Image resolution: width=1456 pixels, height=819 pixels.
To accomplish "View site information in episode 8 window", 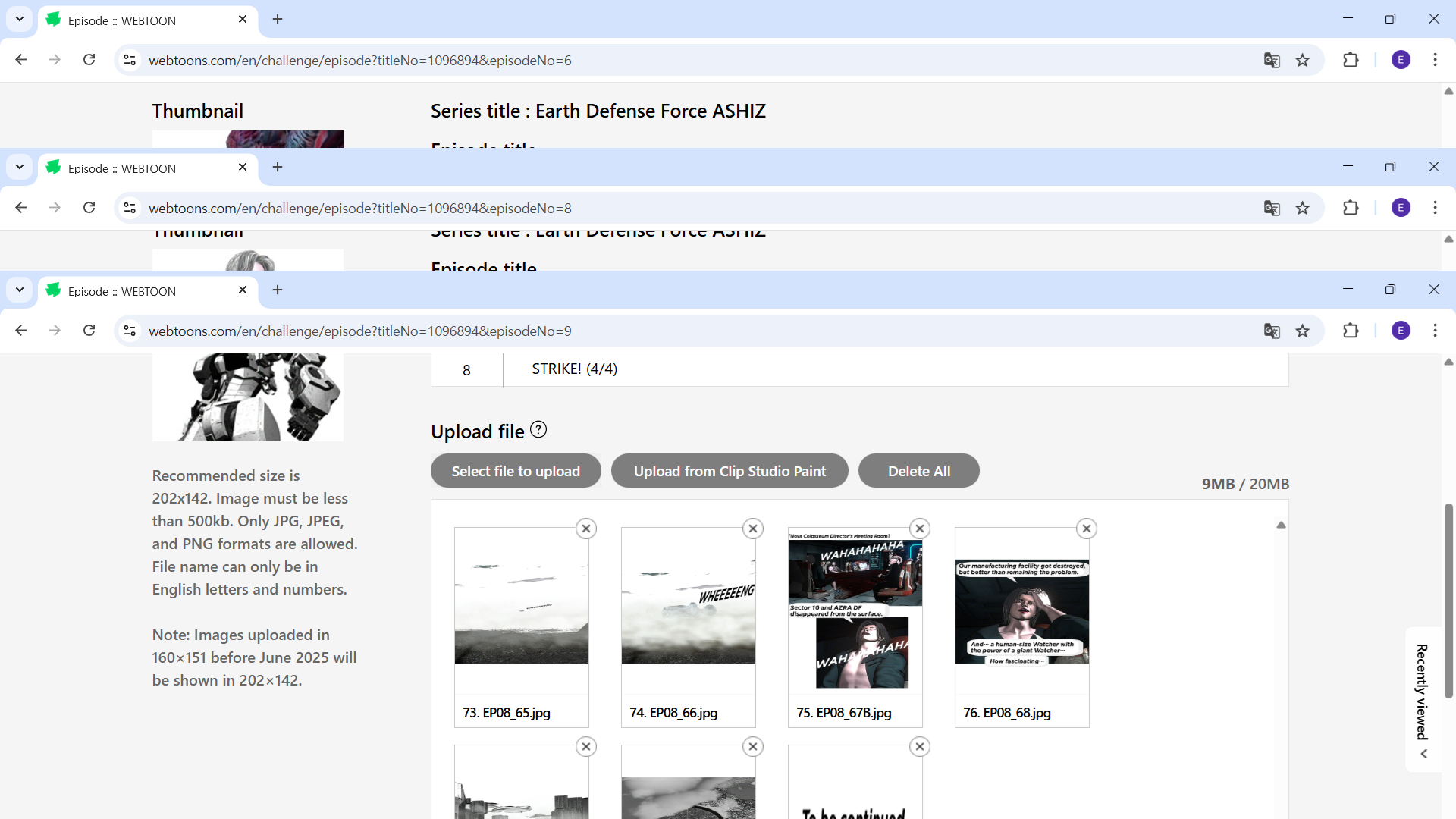I will [130, 208].
